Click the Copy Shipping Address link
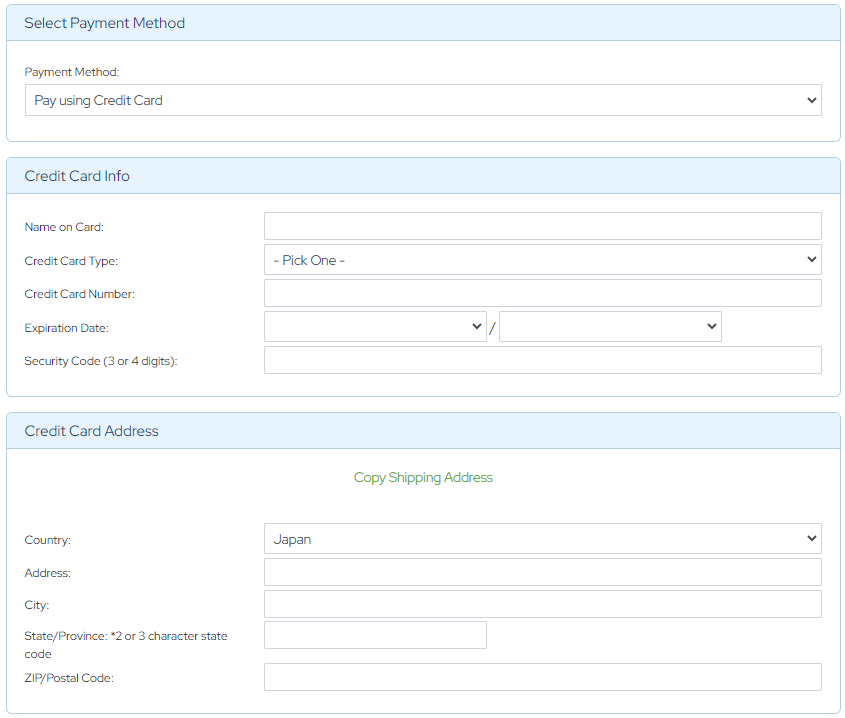 tap(423, 478)
